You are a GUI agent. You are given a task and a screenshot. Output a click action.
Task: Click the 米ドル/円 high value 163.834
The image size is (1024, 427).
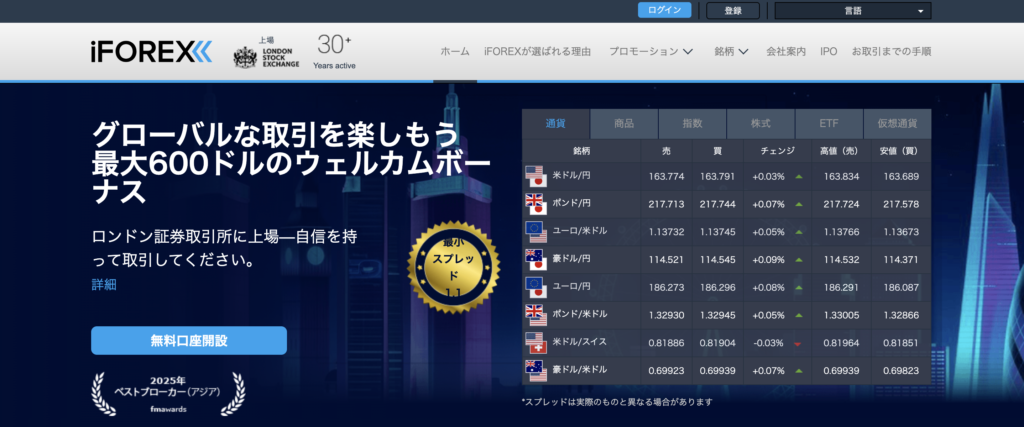pyautogui.click(x=839, y=176)
